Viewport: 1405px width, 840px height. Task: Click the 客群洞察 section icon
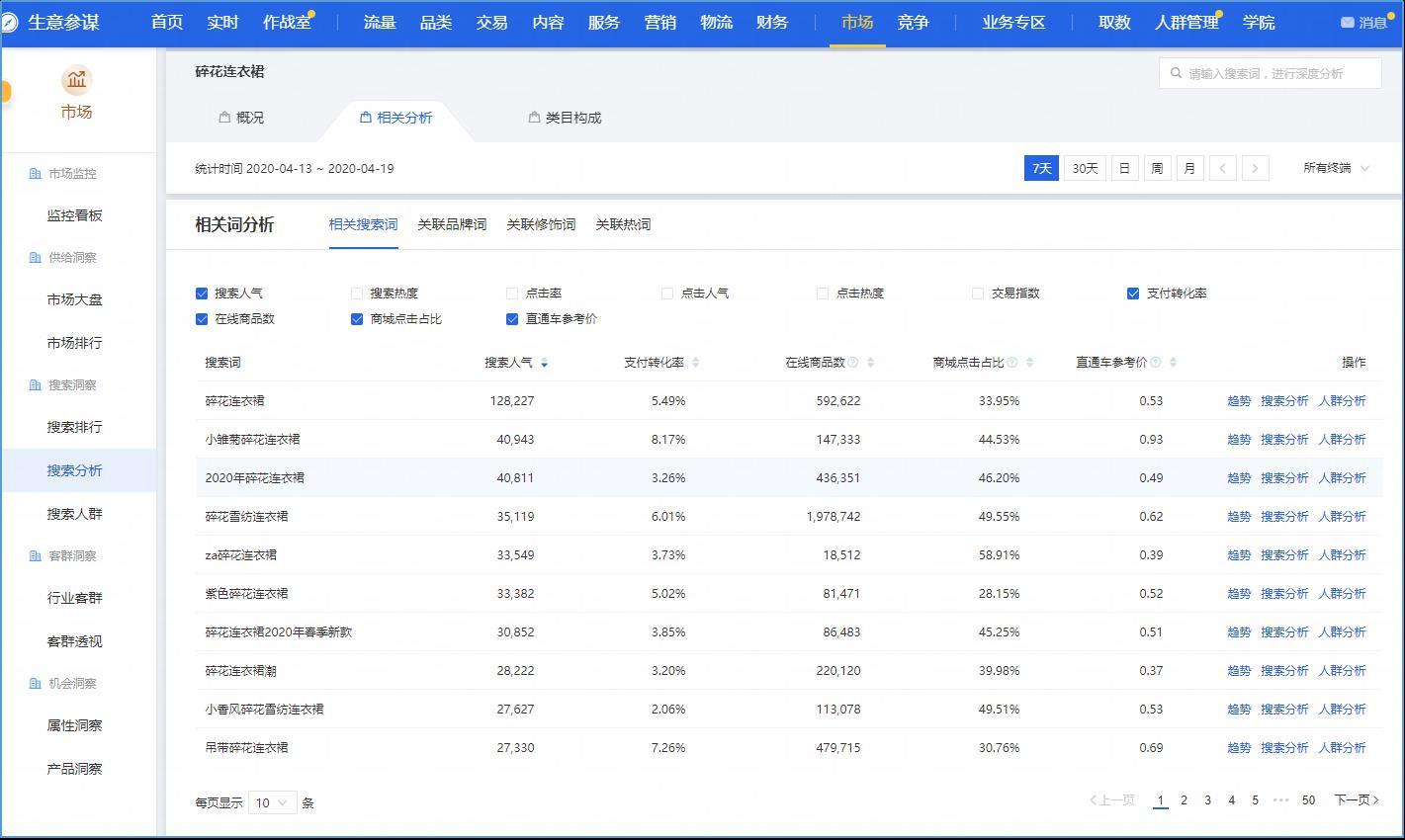[x=36, y=555]
